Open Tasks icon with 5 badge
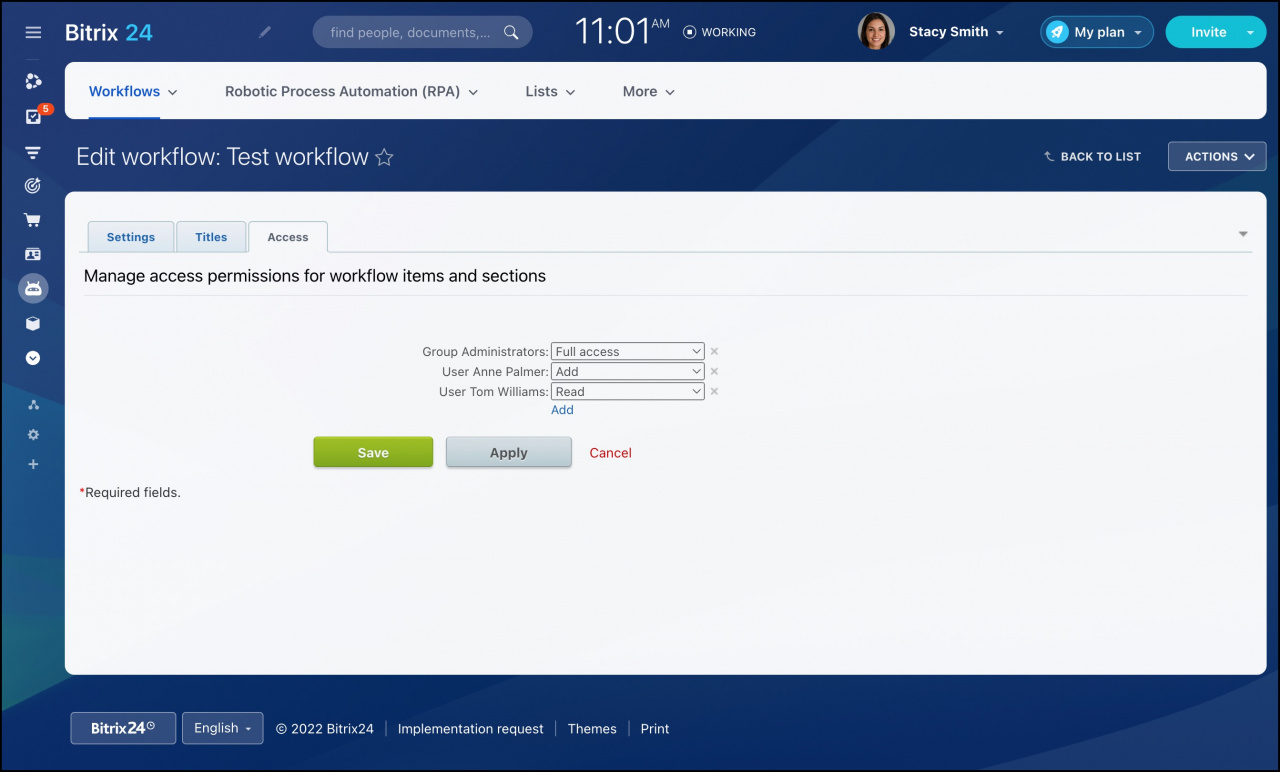The height and width of the screenshot is (772, 1280). (33, 117)
